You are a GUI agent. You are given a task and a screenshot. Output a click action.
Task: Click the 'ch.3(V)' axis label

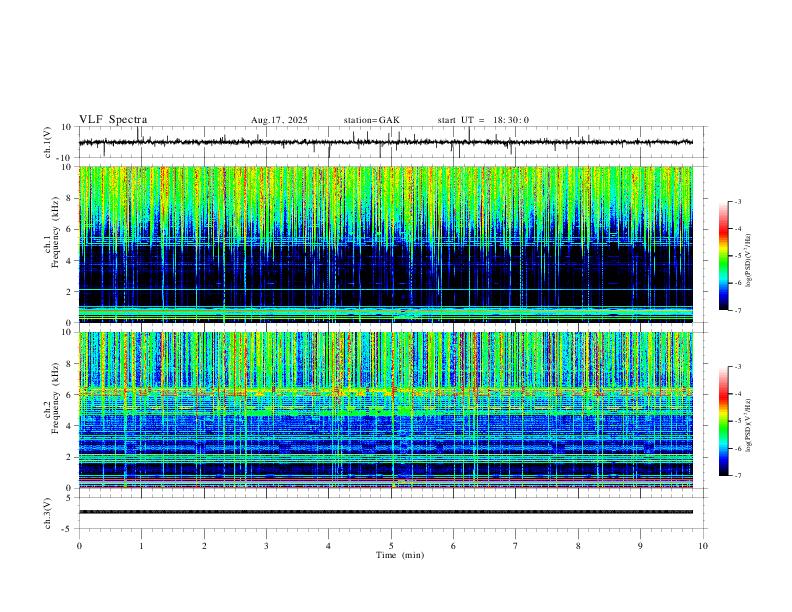48,513
